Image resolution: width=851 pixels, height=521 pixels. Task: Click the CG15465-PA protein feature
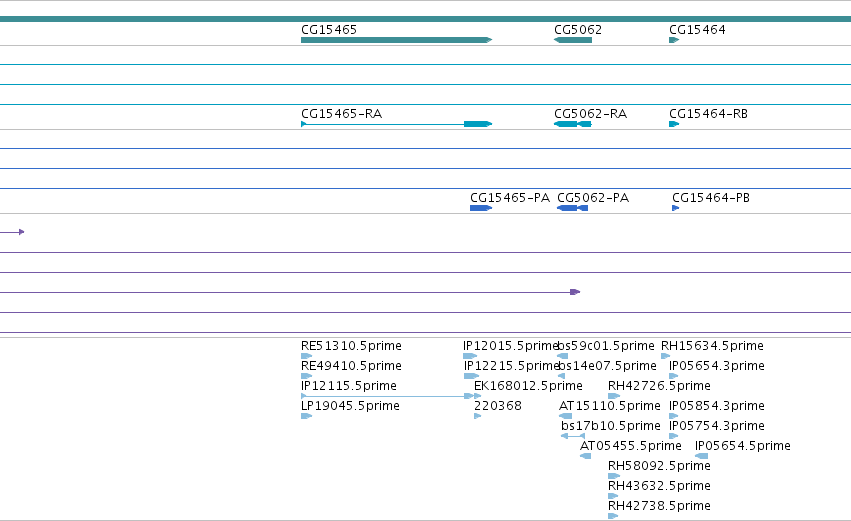coord(481,208)
